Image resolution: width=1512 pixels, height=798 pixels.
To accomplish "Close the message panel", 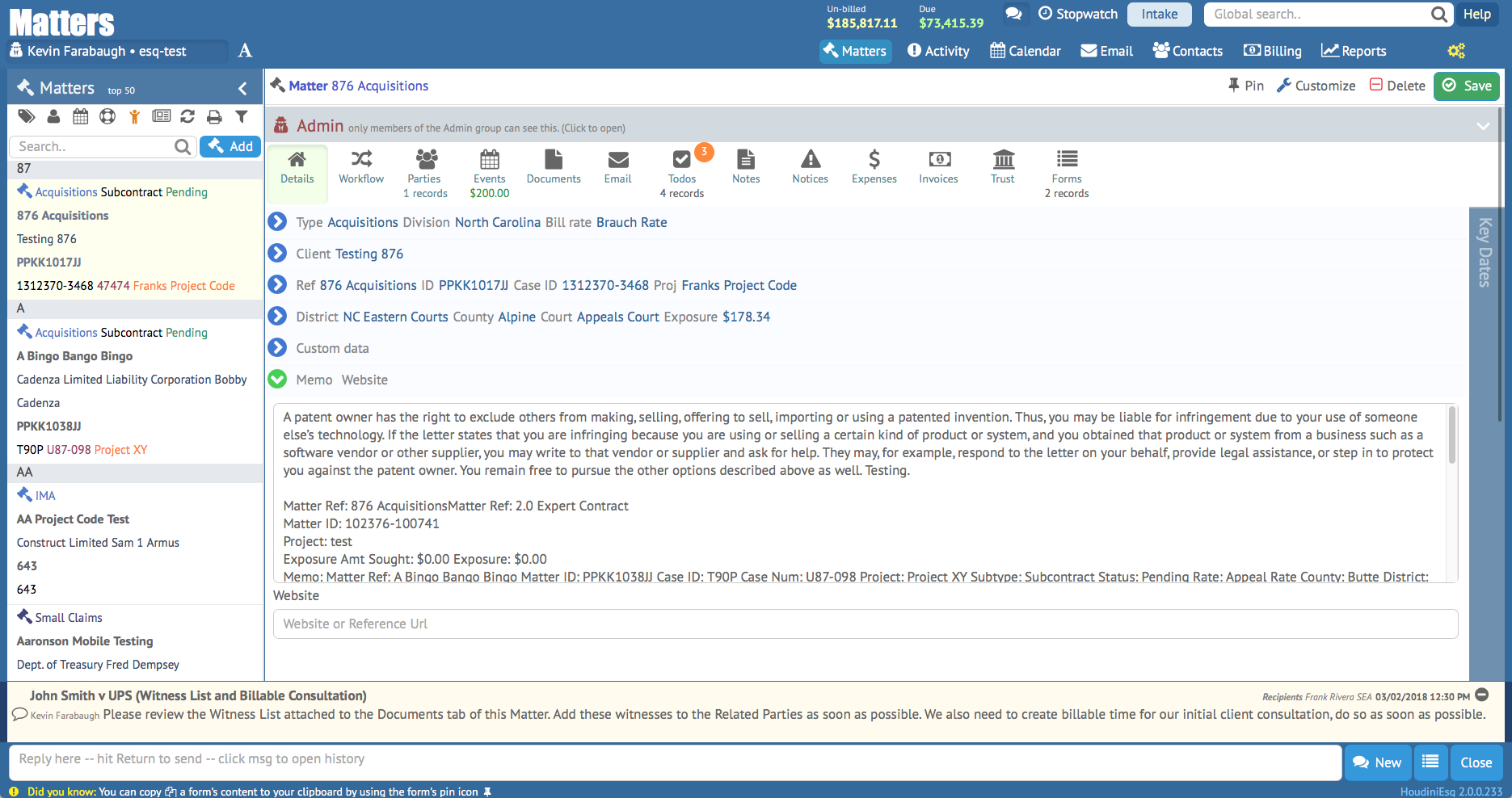I will click(1476, 762).
